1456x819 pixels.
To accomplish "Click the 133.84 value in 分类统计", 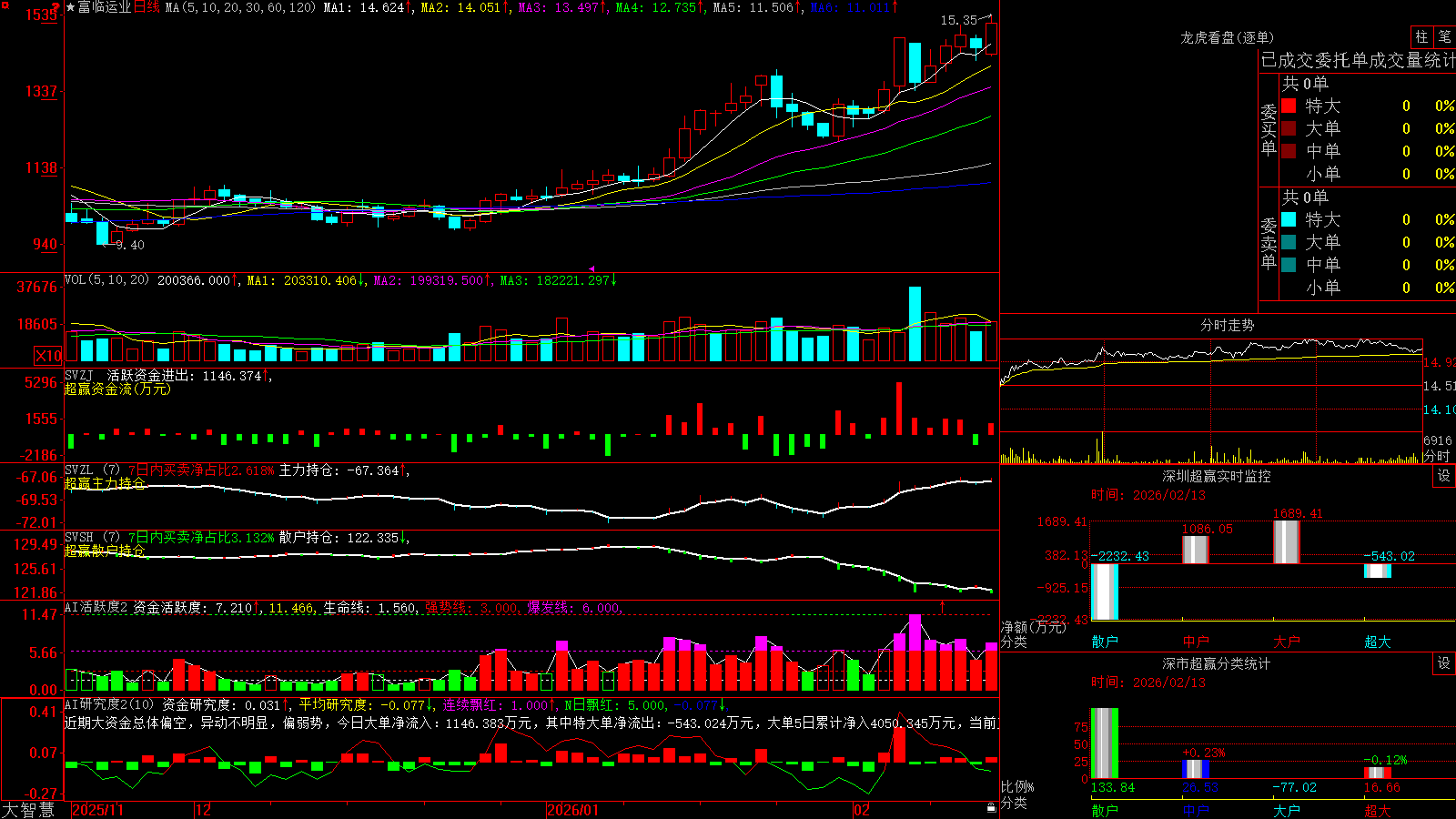I will point(1113,788).
